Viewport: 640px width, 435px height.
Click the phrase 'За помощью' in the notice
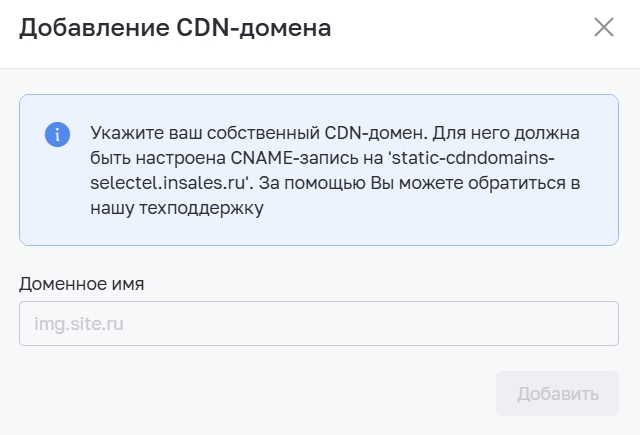point(312,183)
